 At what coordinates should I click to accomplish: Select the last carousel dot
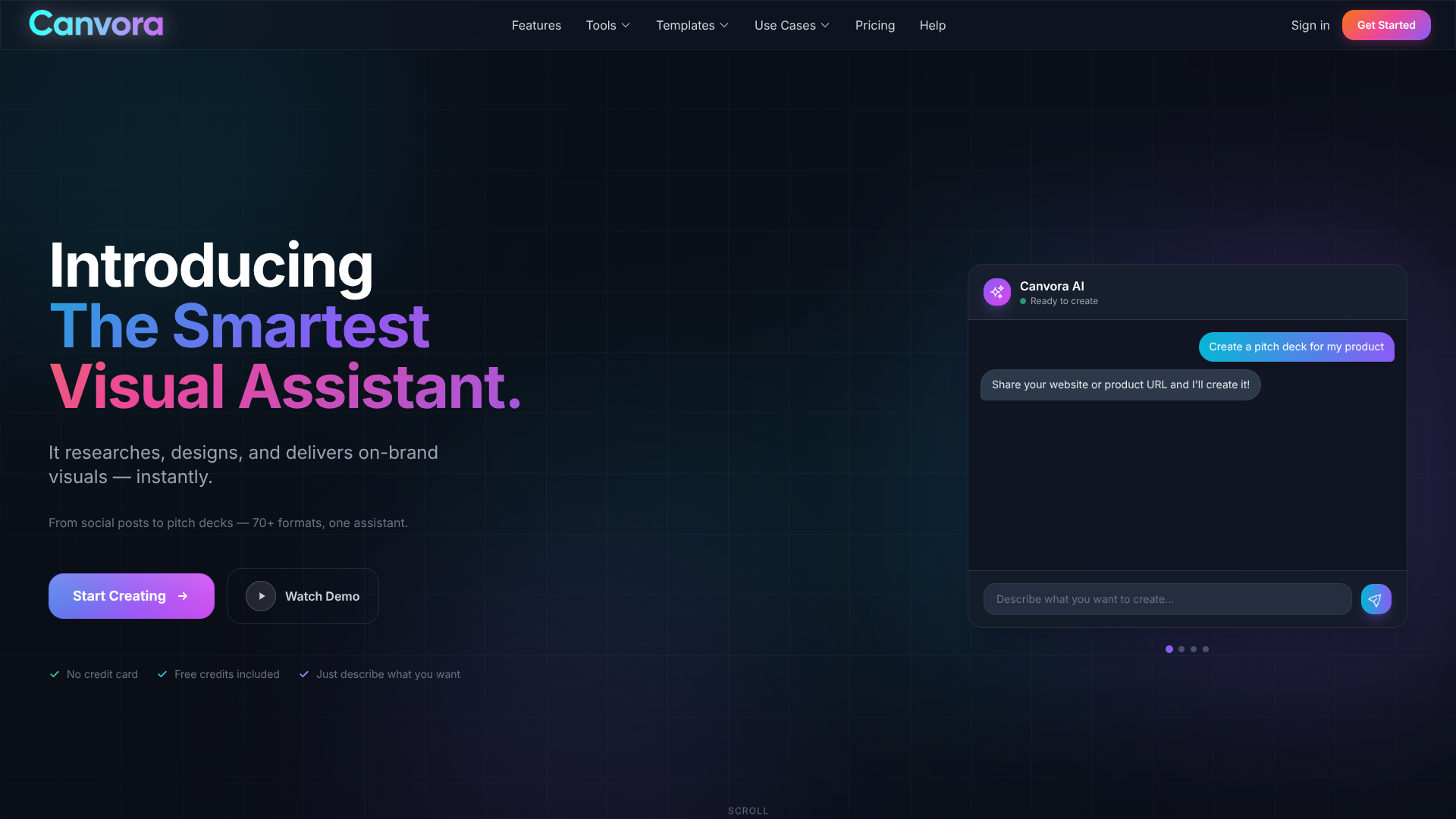(1206, 649)
